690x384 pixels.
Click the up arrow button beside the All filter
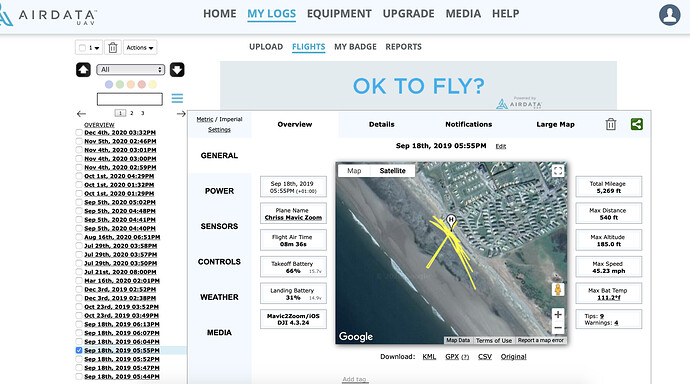pos(83,69)
